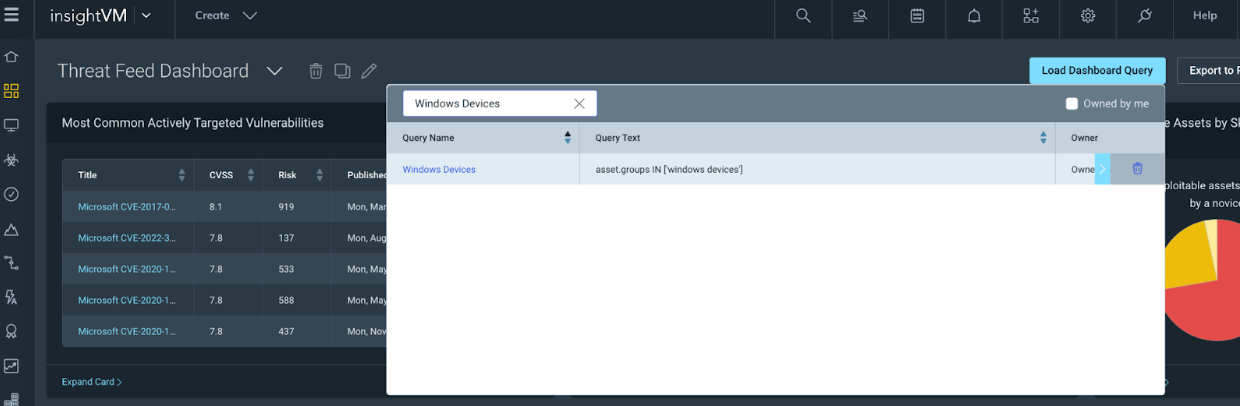Open the settings gear icon
This screenshot has width=1240, height=406.
1088,16
